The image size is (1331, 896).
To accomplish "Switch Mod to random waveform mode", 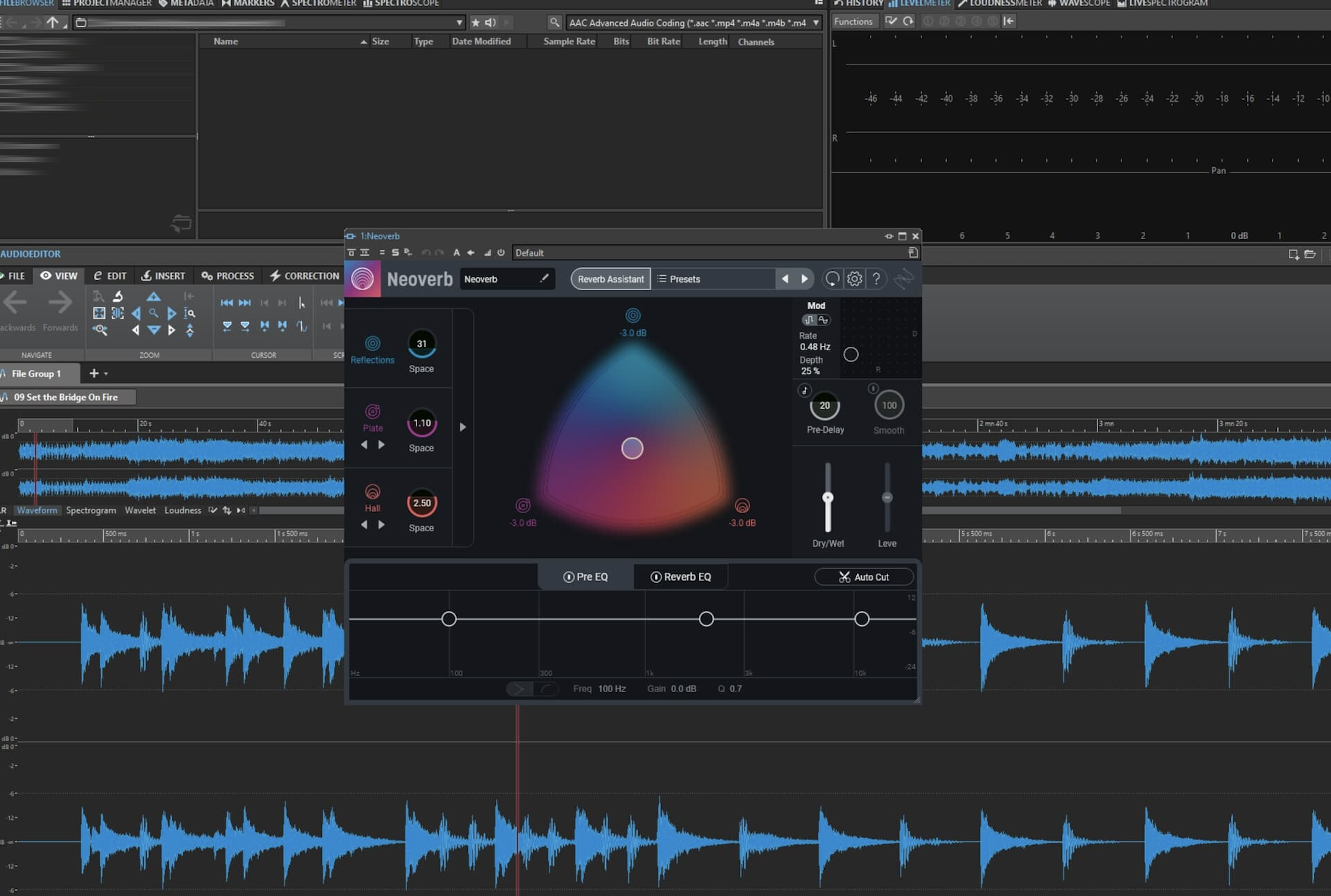I will (824, 319).
